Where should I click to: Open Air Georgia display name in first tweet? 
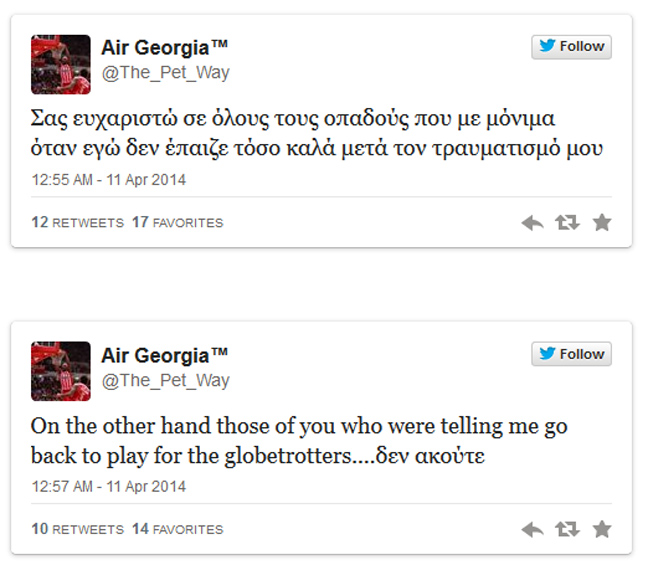click(165, 48)
